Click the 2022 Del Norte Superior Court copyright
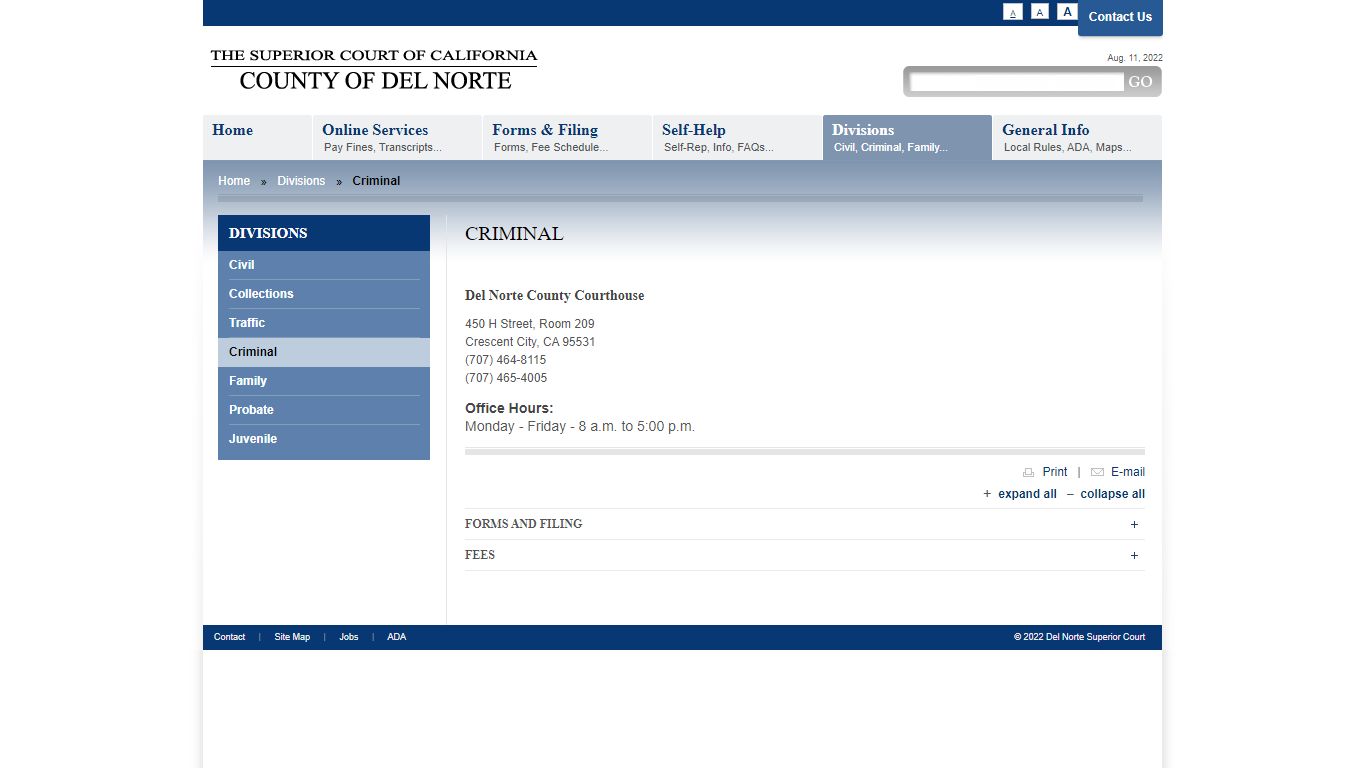The image size is (1366, 768). pyautogui.click(x=1080, y=637)
